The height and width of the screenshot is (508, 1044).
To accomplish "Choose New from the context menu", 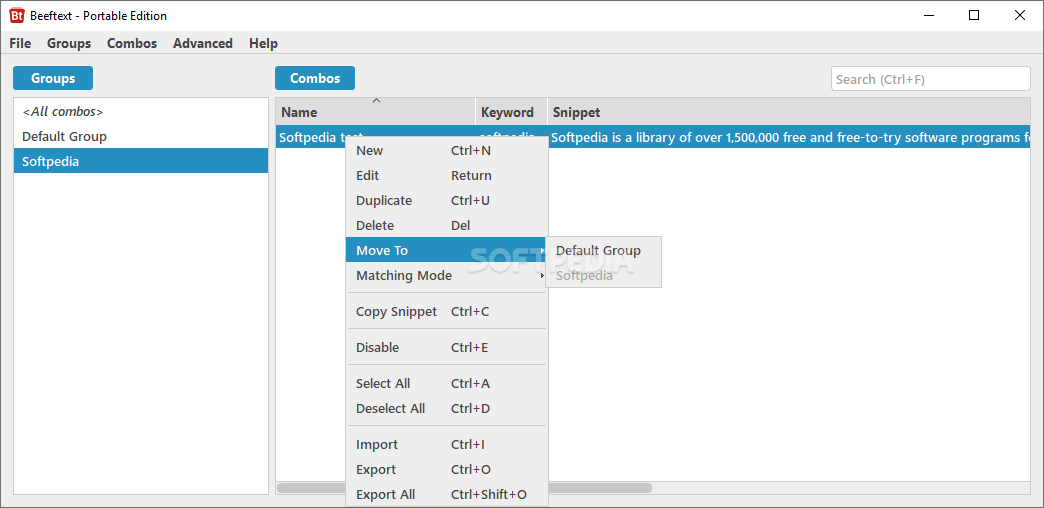I will click(447, 150).
